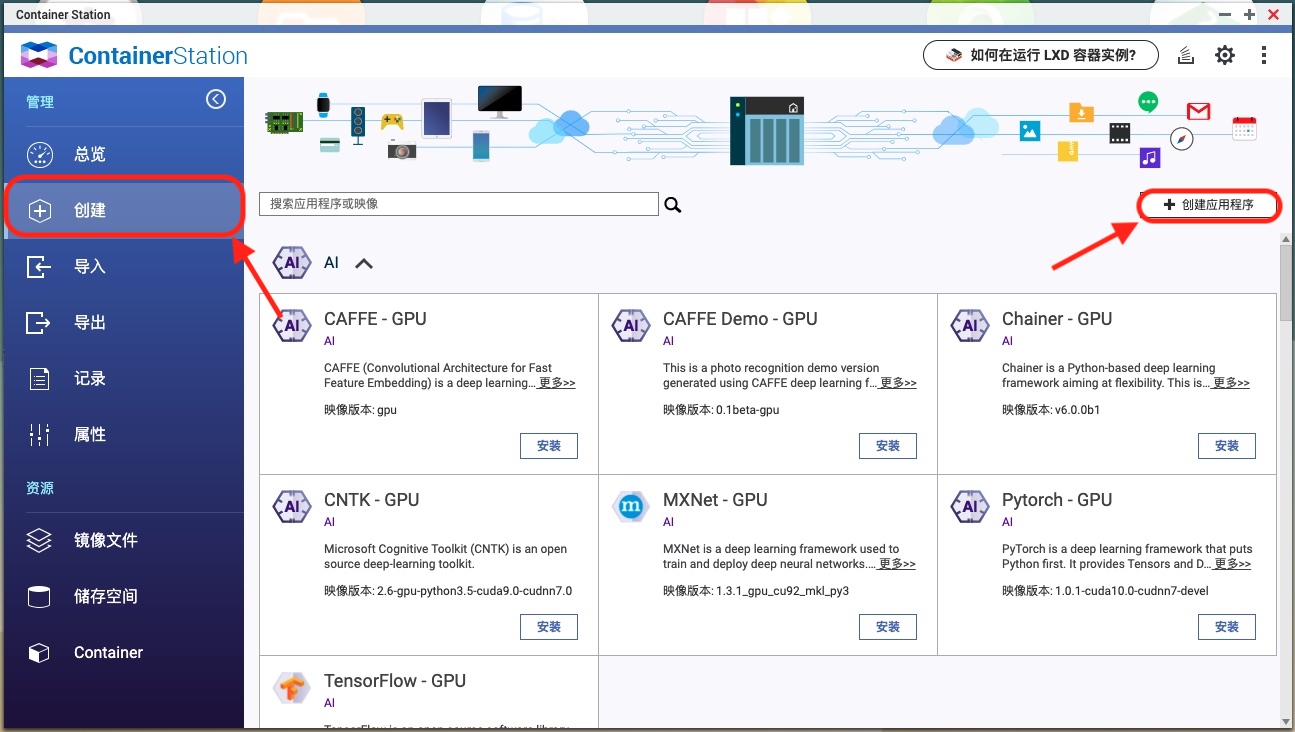The height and width of the screenshot is (732, 1295).
Task: Open the three-dot more menu
Action: (1264, 55)
